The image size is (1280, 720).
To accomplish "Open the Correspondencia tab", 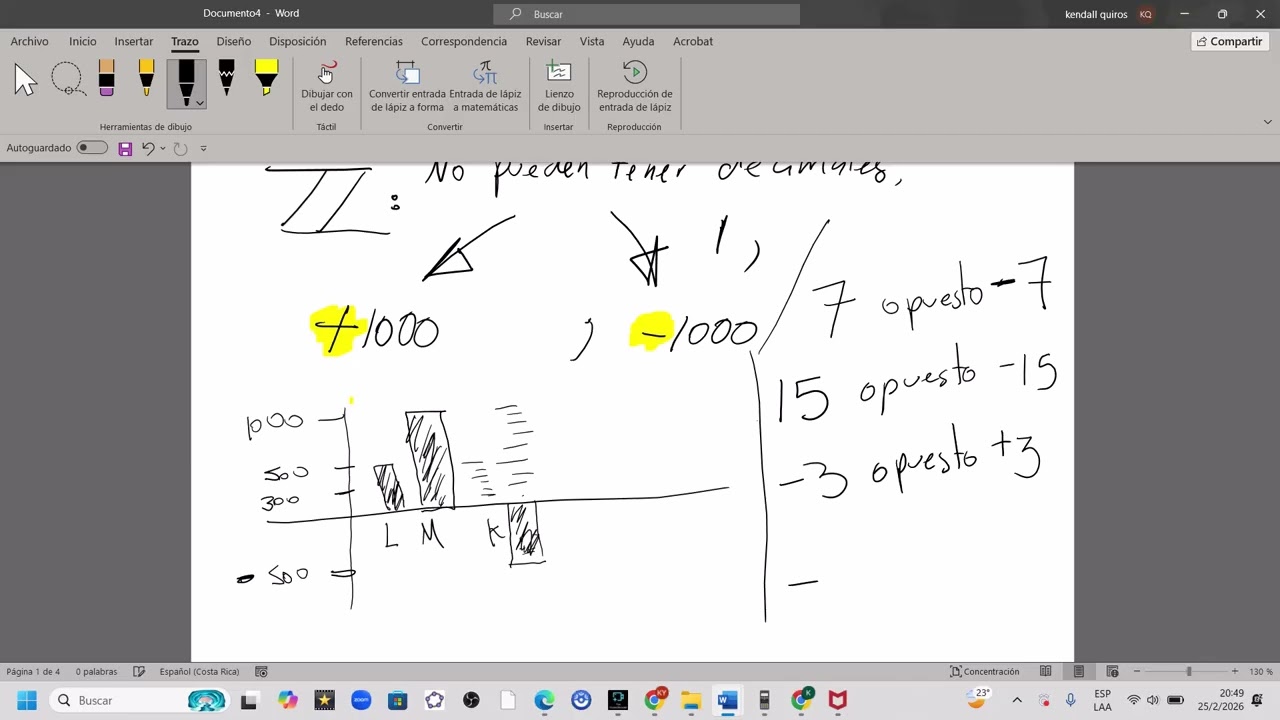I will pos(464,41).
